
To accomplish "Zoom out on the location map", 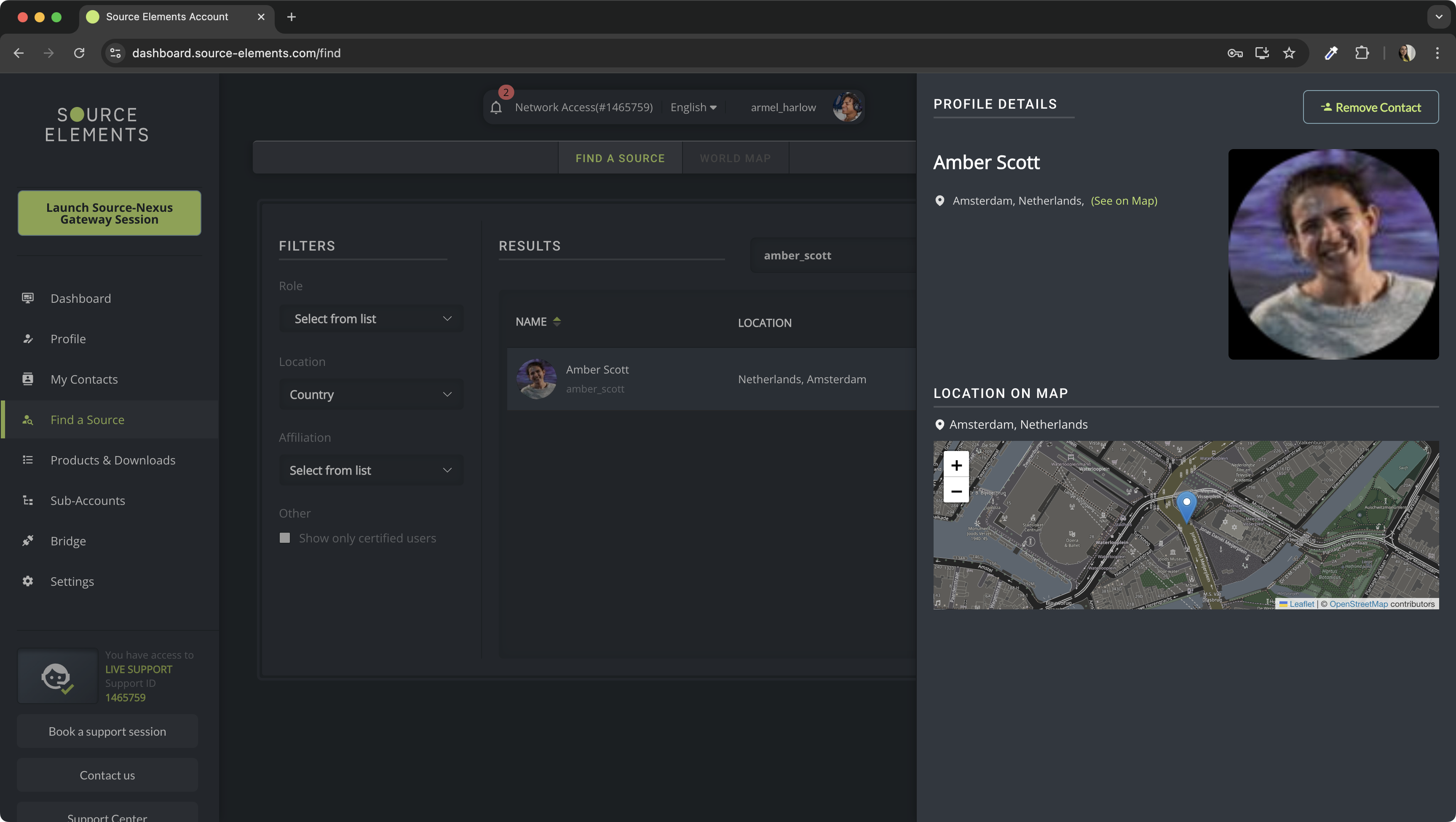I will (x=956, y=491).
